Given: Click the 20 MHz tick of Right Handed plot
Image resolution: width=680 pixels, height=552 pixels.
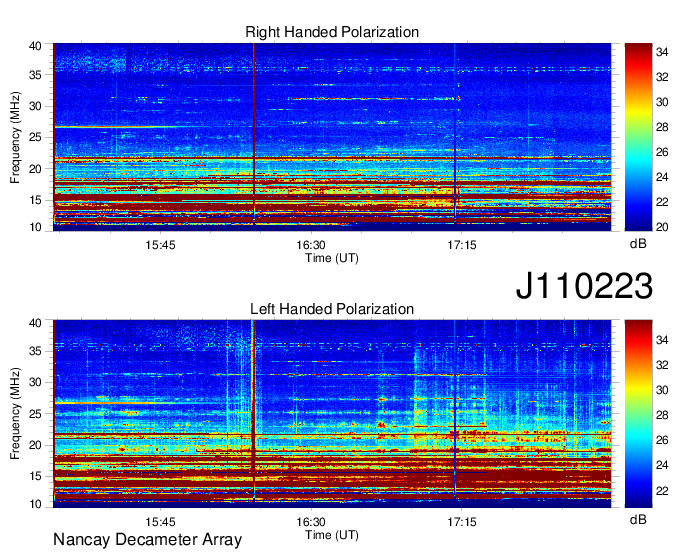Looking at the screenshot, I should (x=35, y=169).
